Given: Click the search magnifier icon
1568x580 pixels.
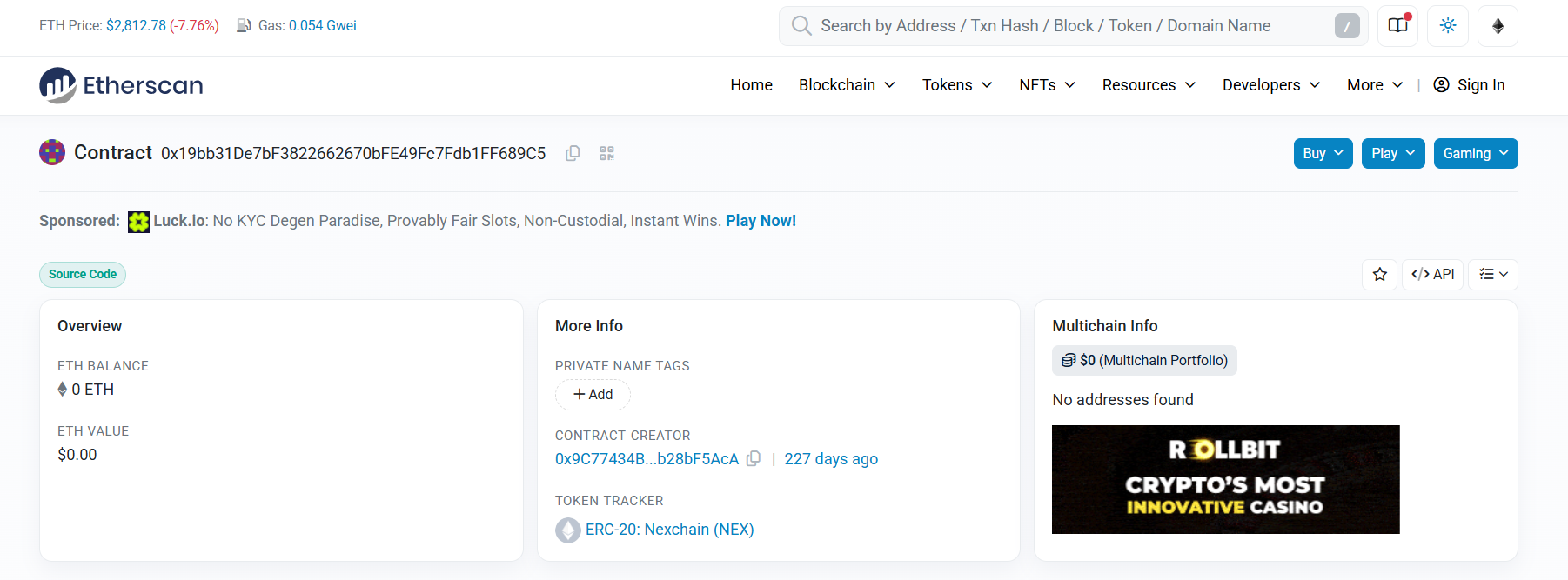Looking at the screenshot, I should [801, 26].
